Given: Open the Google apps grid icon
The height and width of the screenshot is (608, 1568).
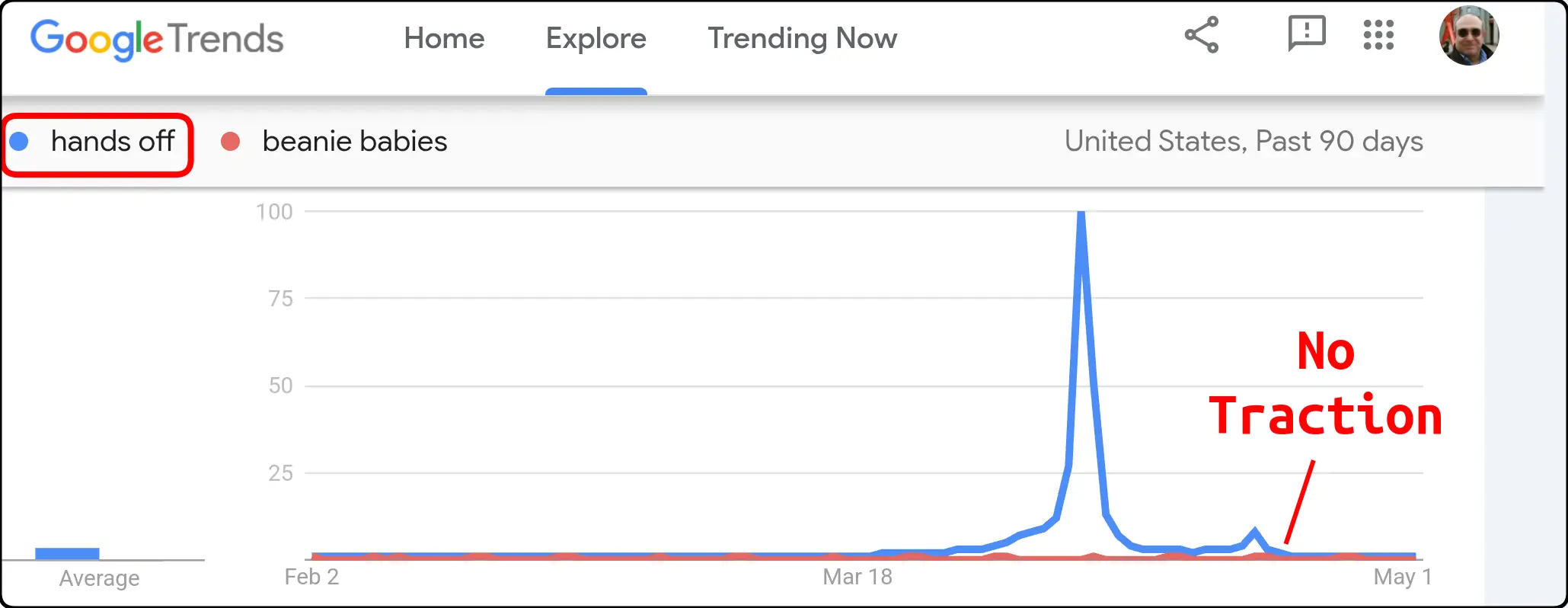Looking at the screenshot, I should 1378,35.
